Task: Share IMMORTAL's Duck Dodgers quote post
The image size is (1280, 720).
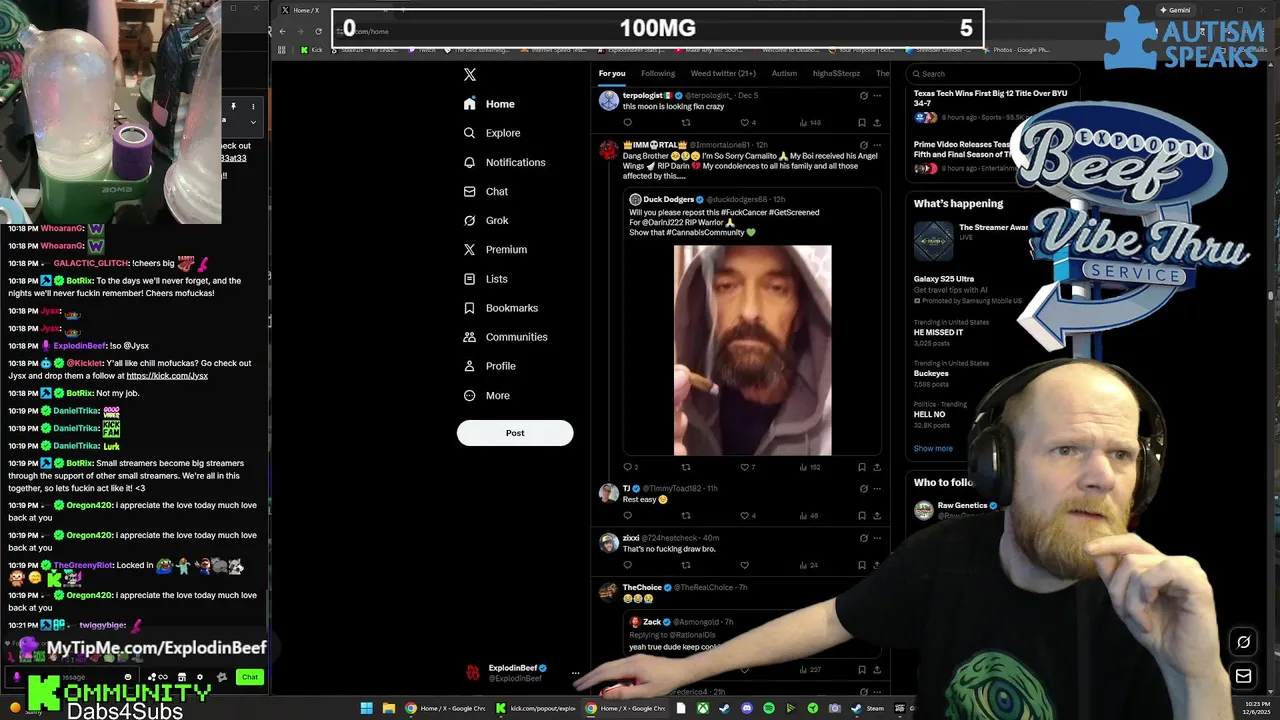Action: [x=877, y=467]
